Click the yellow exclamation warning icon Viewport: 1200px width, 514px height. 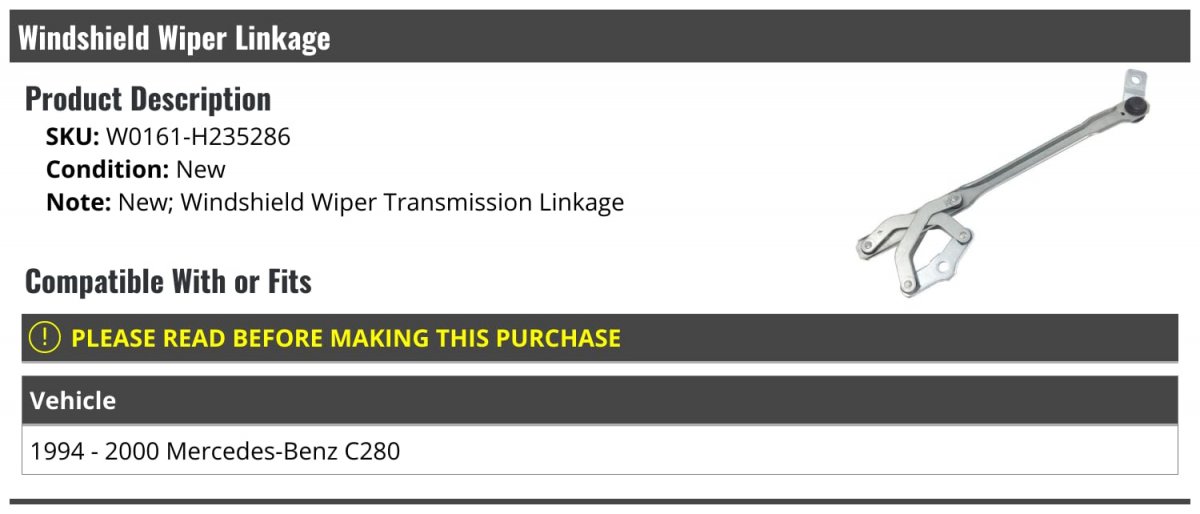click(x=45, y=338)
